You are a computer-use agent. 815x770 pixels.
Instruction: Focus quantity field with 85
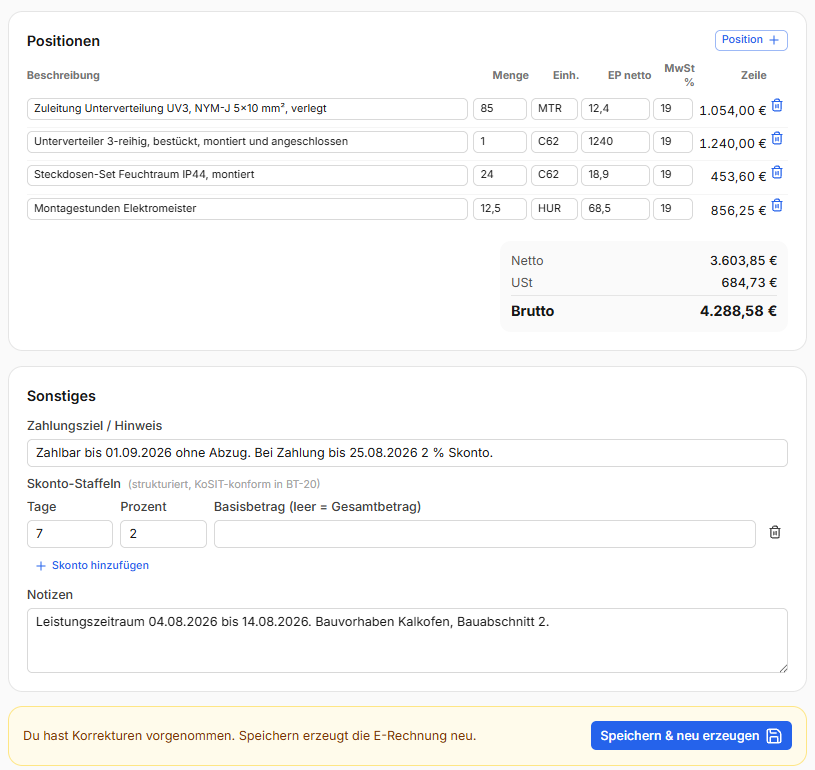(499, 109)
